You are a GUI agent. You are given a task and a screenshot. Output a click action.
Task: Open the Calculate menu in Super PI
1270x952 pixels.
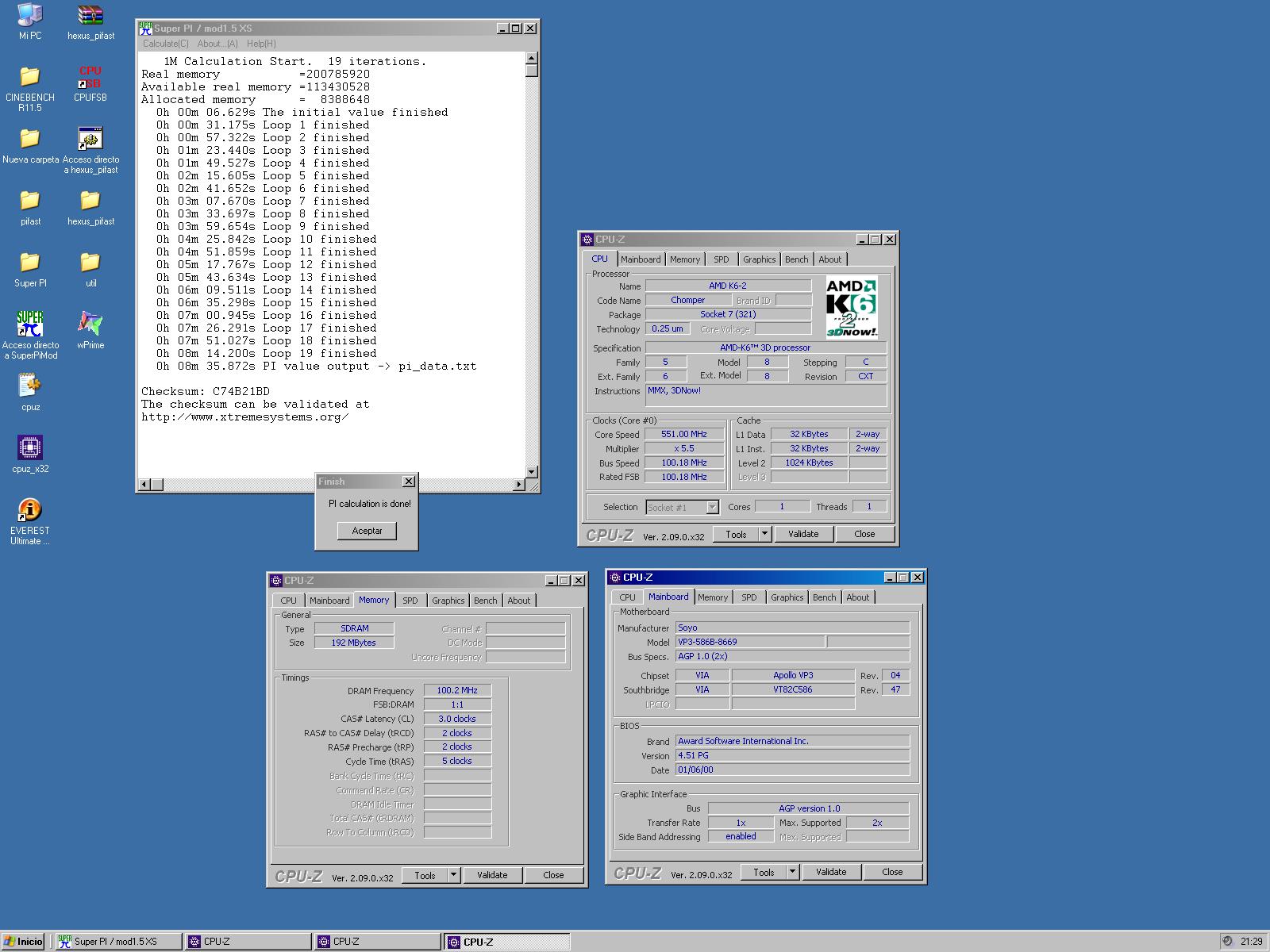pyautogui.click(x=166, y=44)
